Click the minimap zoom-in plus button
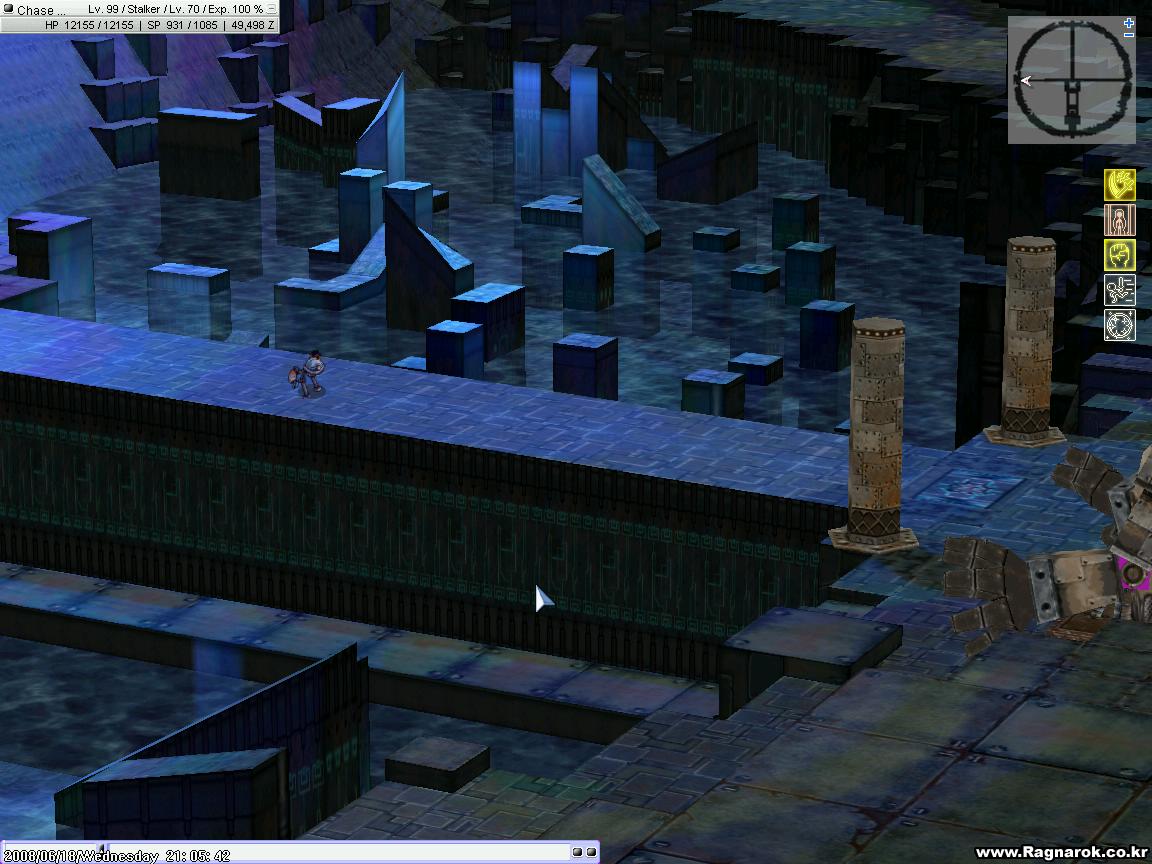Viewport: 1152px width, 864px height. click(x=1129, y=23)
